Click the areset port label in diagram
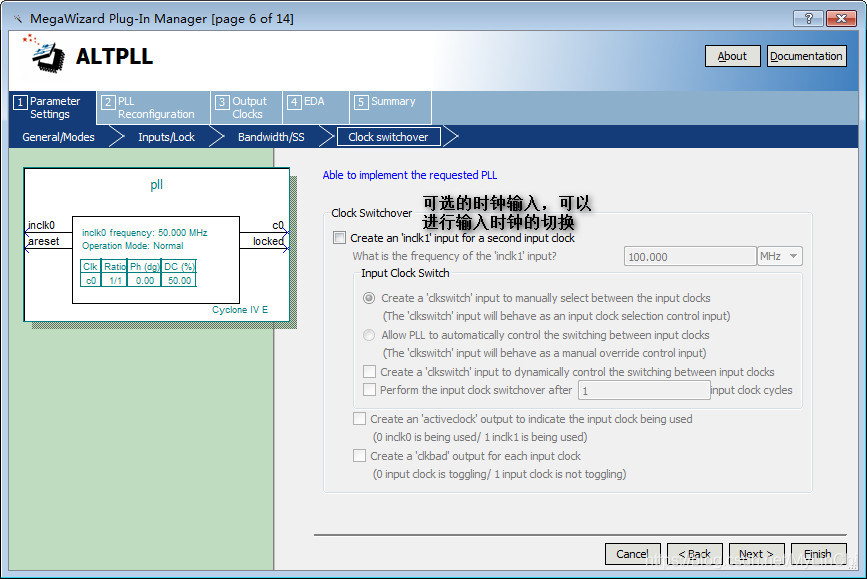 (x=44, y=241)
